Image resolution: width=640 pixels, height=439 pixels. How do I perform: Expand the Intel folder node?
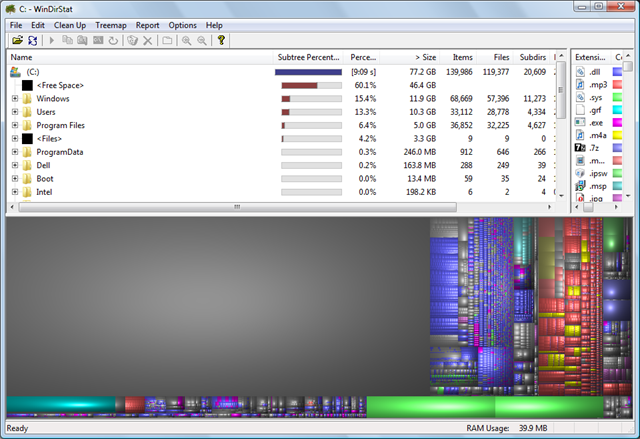coord(15,192)
